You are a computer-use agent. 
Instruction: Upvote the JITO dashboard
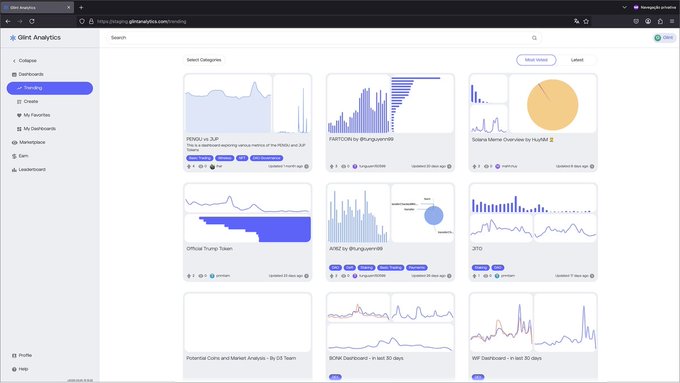(474, 276)
